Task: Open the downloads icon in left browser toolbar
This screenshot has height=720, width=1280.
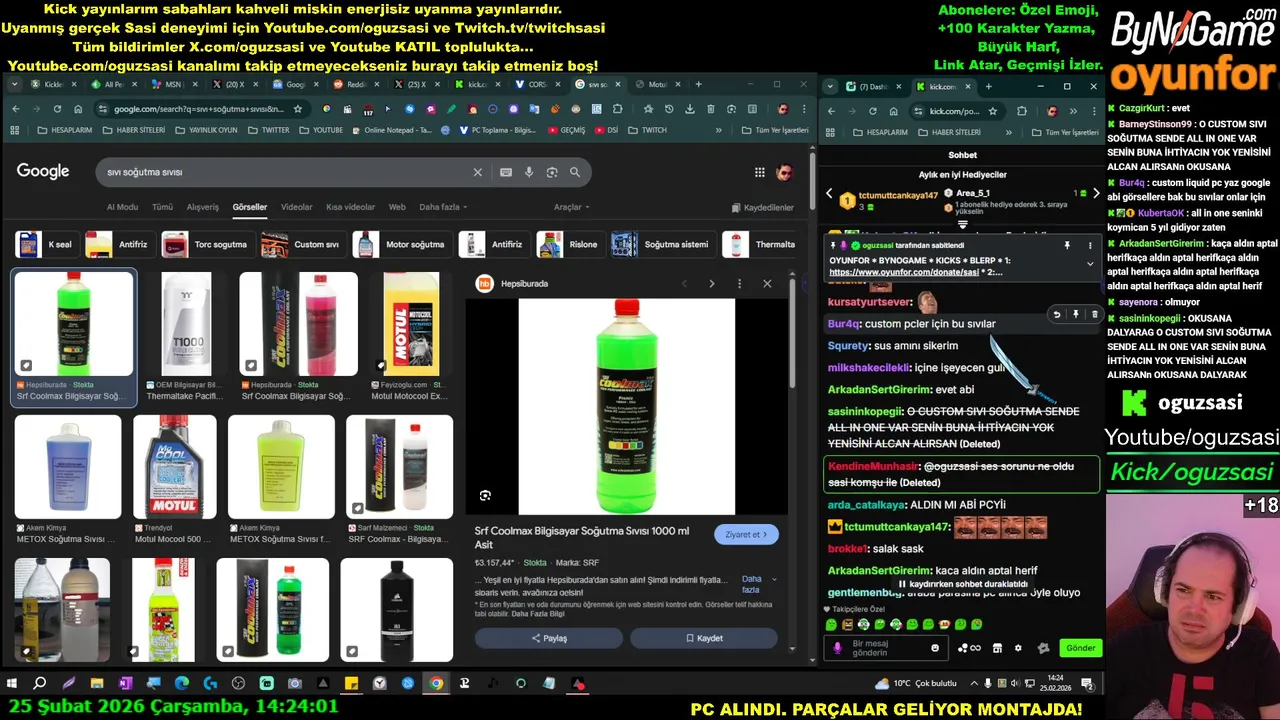Action: tap(690, 109)
